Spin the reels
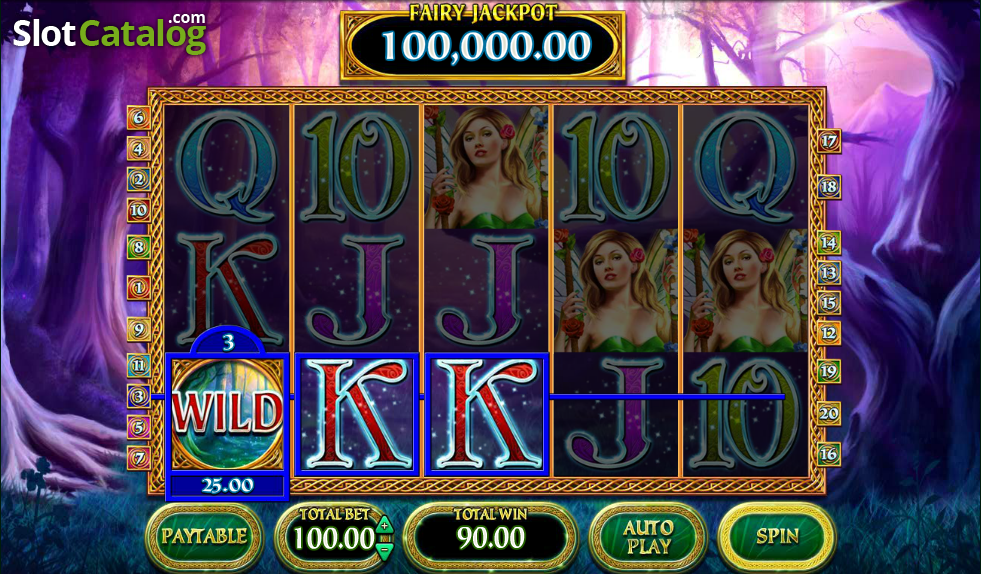 [777, 536]
